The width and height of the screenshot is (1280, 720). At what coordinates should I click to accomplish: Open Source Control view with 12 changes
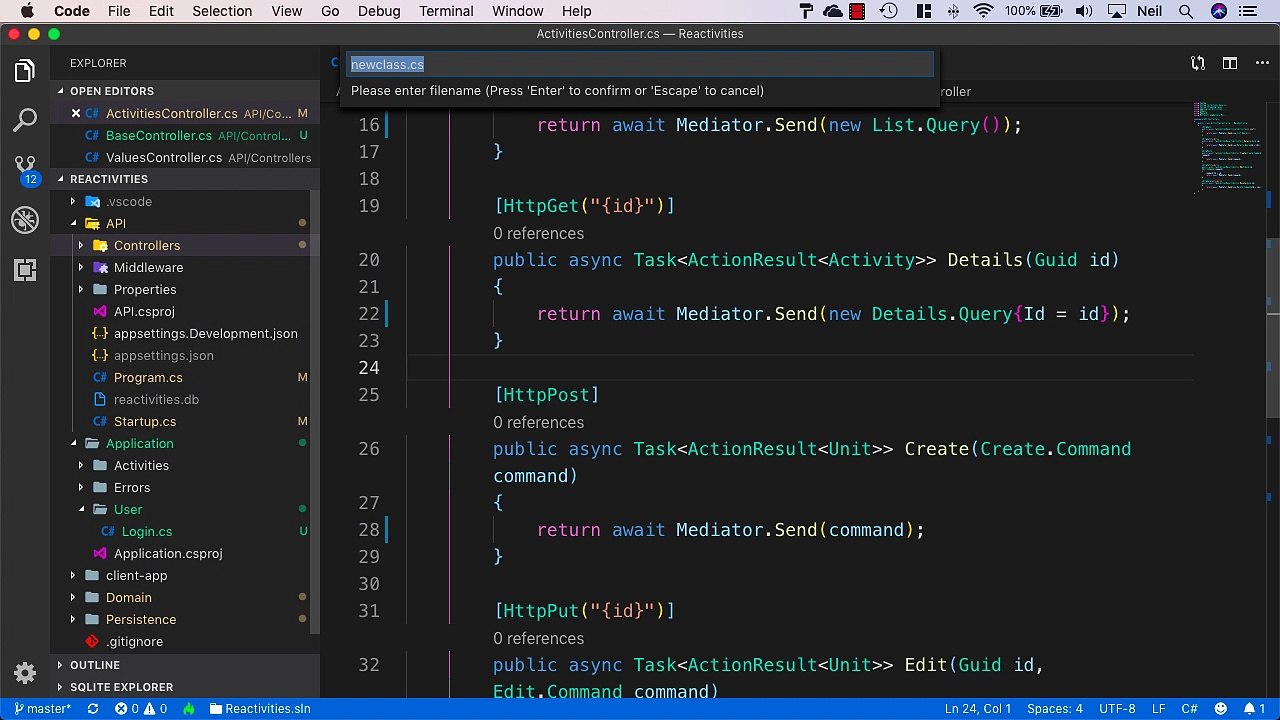[x=25, y=170]
